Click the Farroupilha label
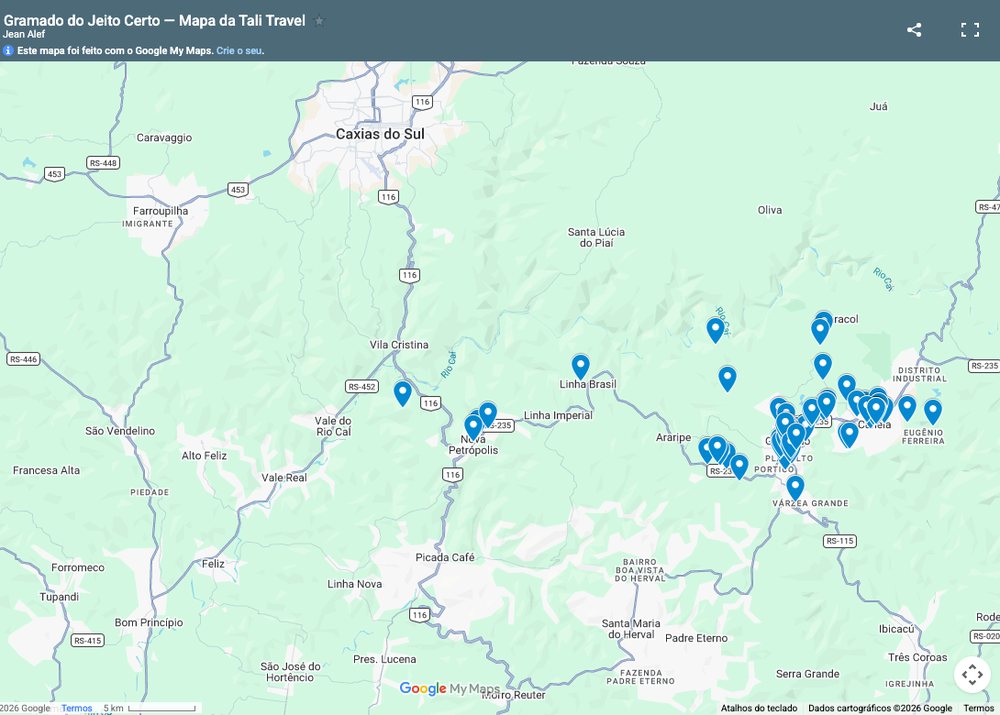The image size is (1000, 715). tap(161, 210)
